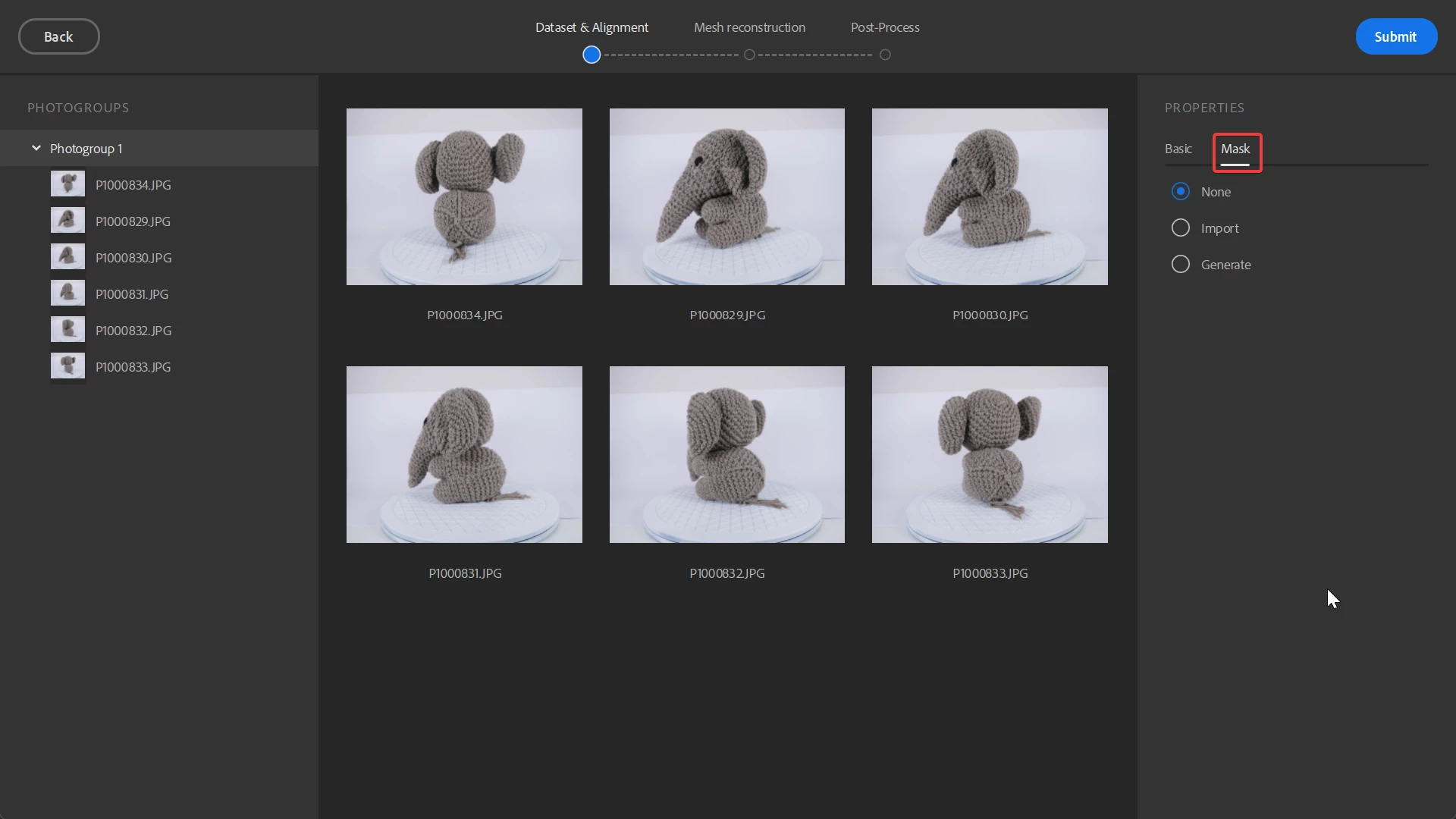Click small thumbnail icon for P1000833.JPG in list
Image resolution: width=1456 pixels, height=819 pixels.
pyautogui.click(x=67, y=366)
